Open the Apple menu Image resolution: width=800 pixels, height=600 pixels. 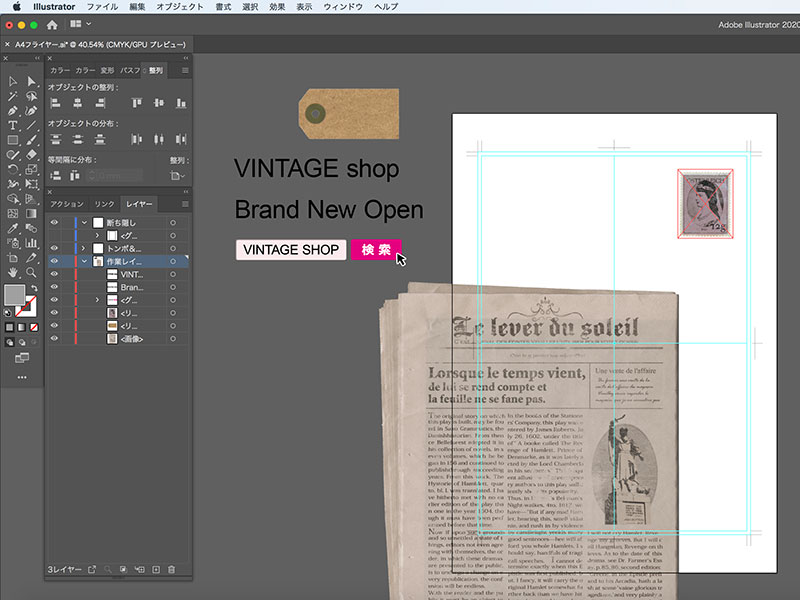click(16, 7)
